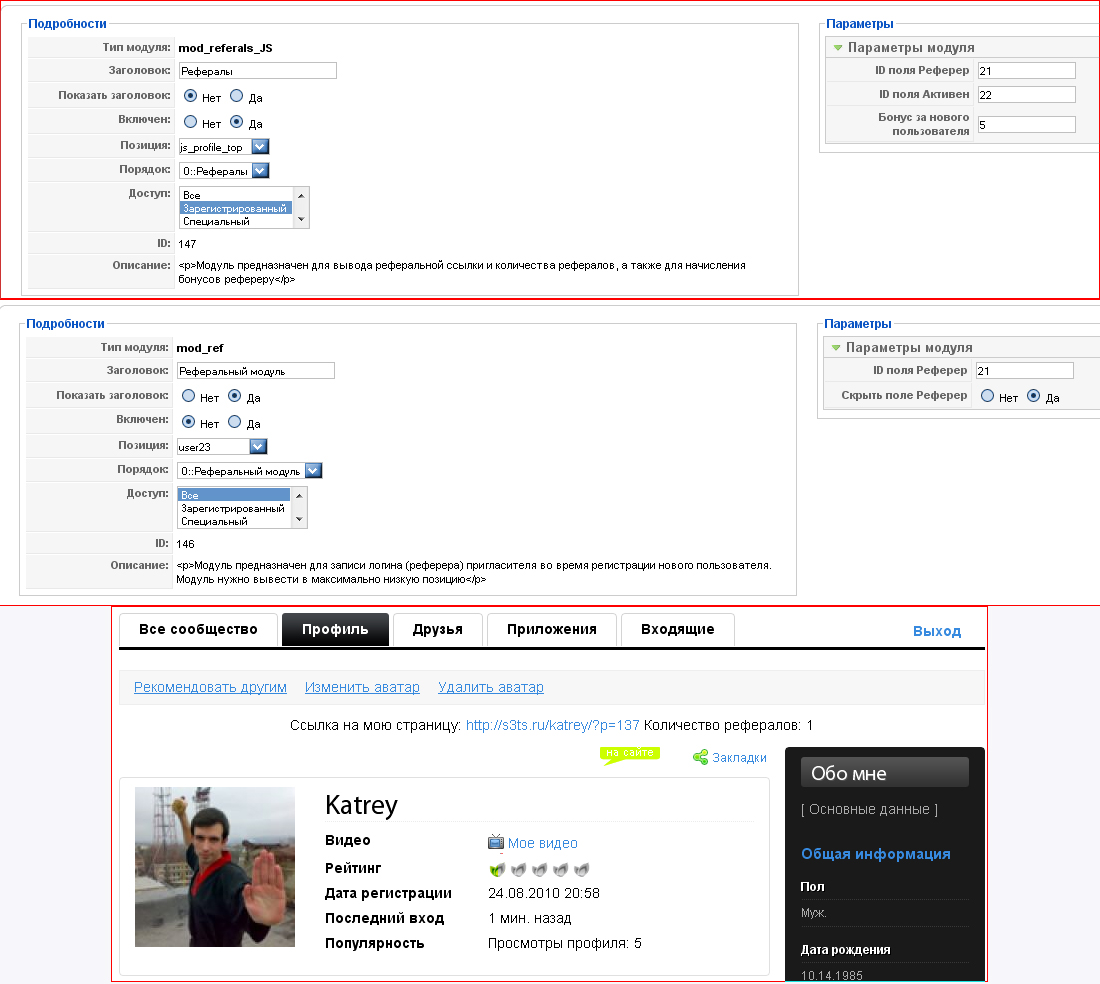Click the Бонус за нового пользователя field

coord(1026,125)
